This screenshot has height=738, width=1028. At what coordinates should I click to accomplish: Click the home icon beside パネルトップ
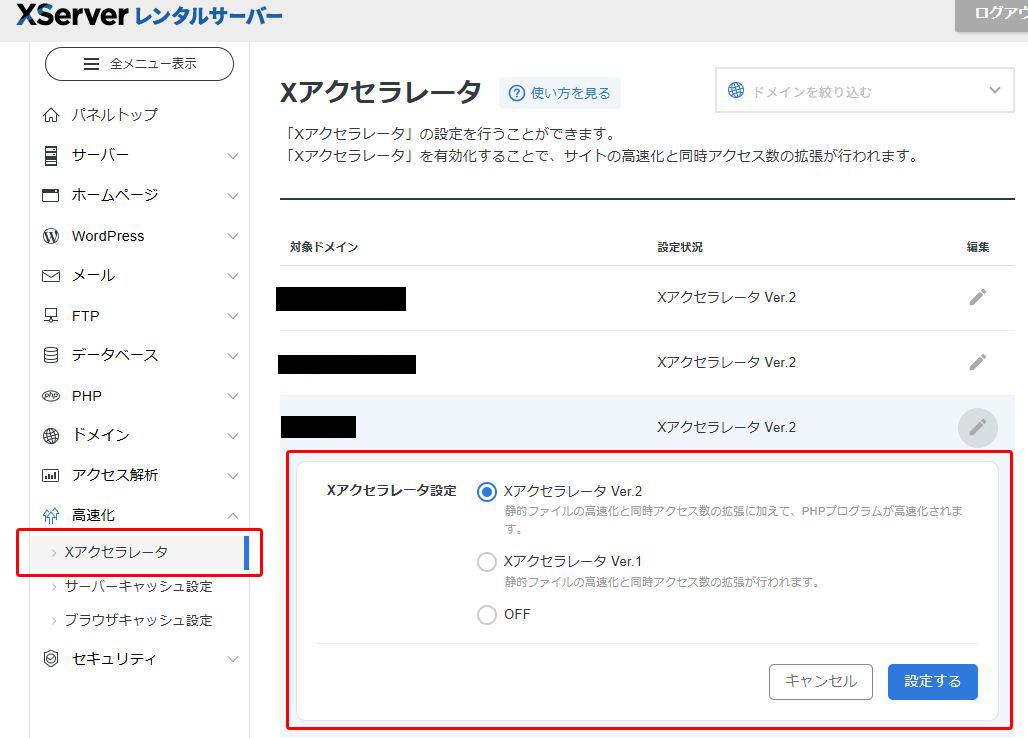coord(50,115)
